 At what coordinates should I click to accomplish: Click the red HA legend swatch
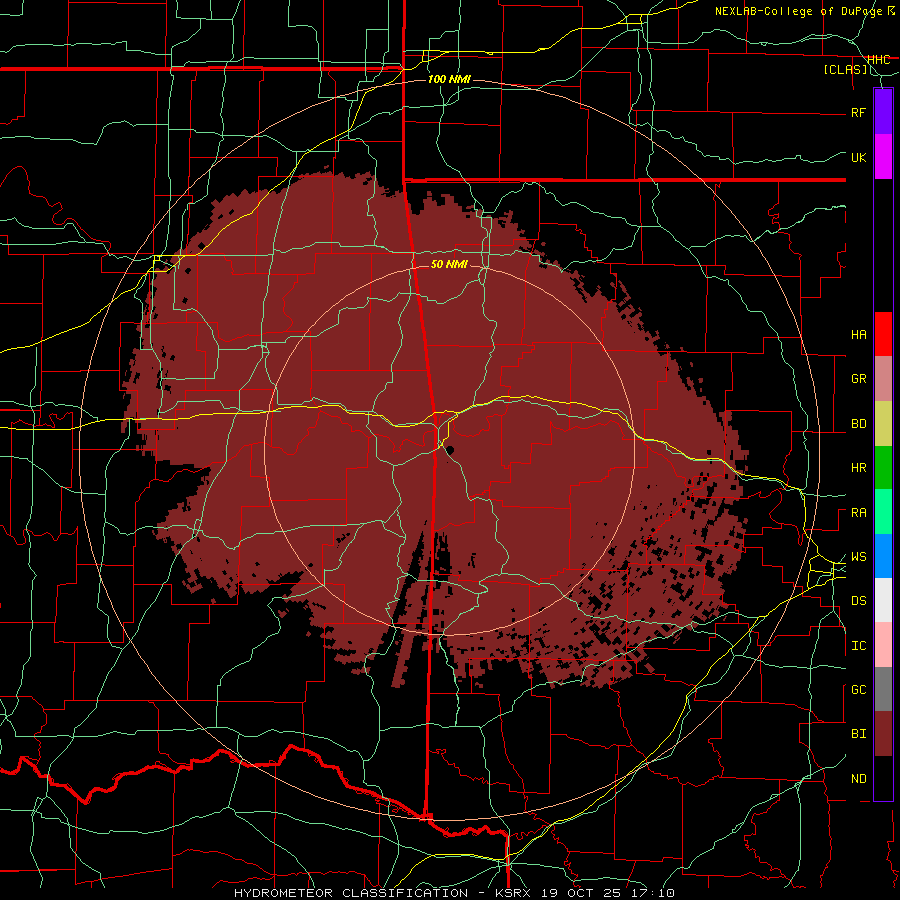(x=883, y=334)
